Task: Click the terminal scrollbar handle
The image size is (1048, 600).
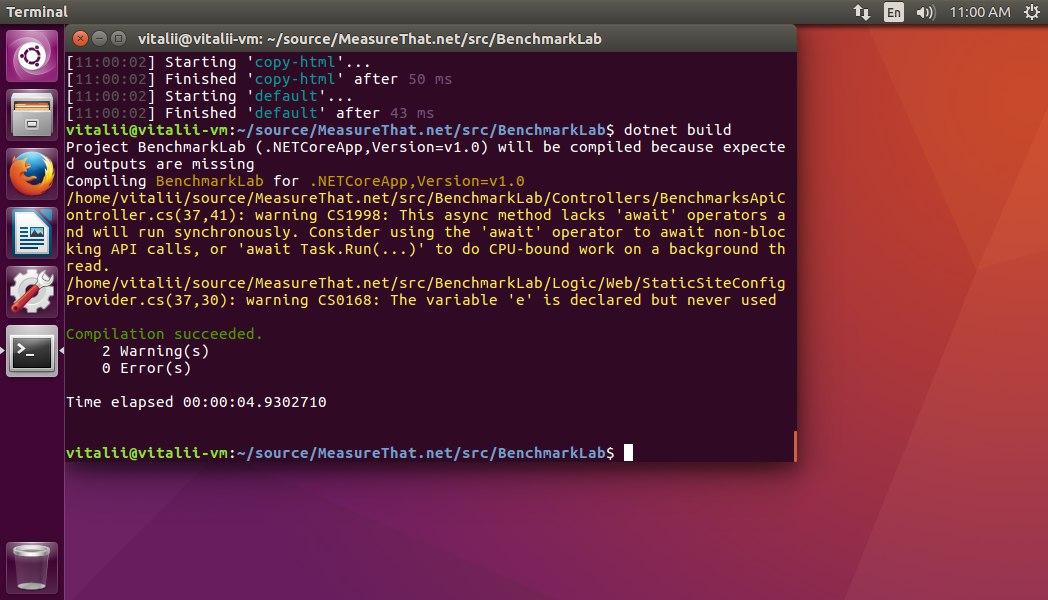Action: pyautogui.click(x=795, y=446)
